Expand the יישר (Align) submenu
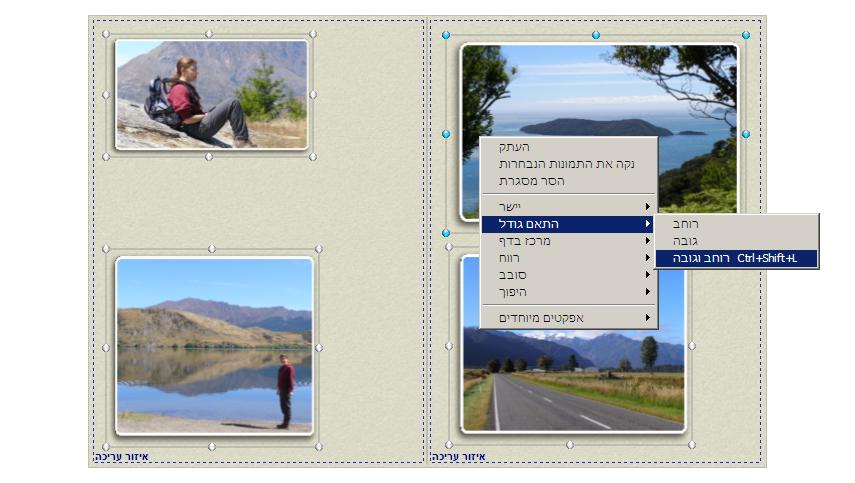 (x=567, y=206)
